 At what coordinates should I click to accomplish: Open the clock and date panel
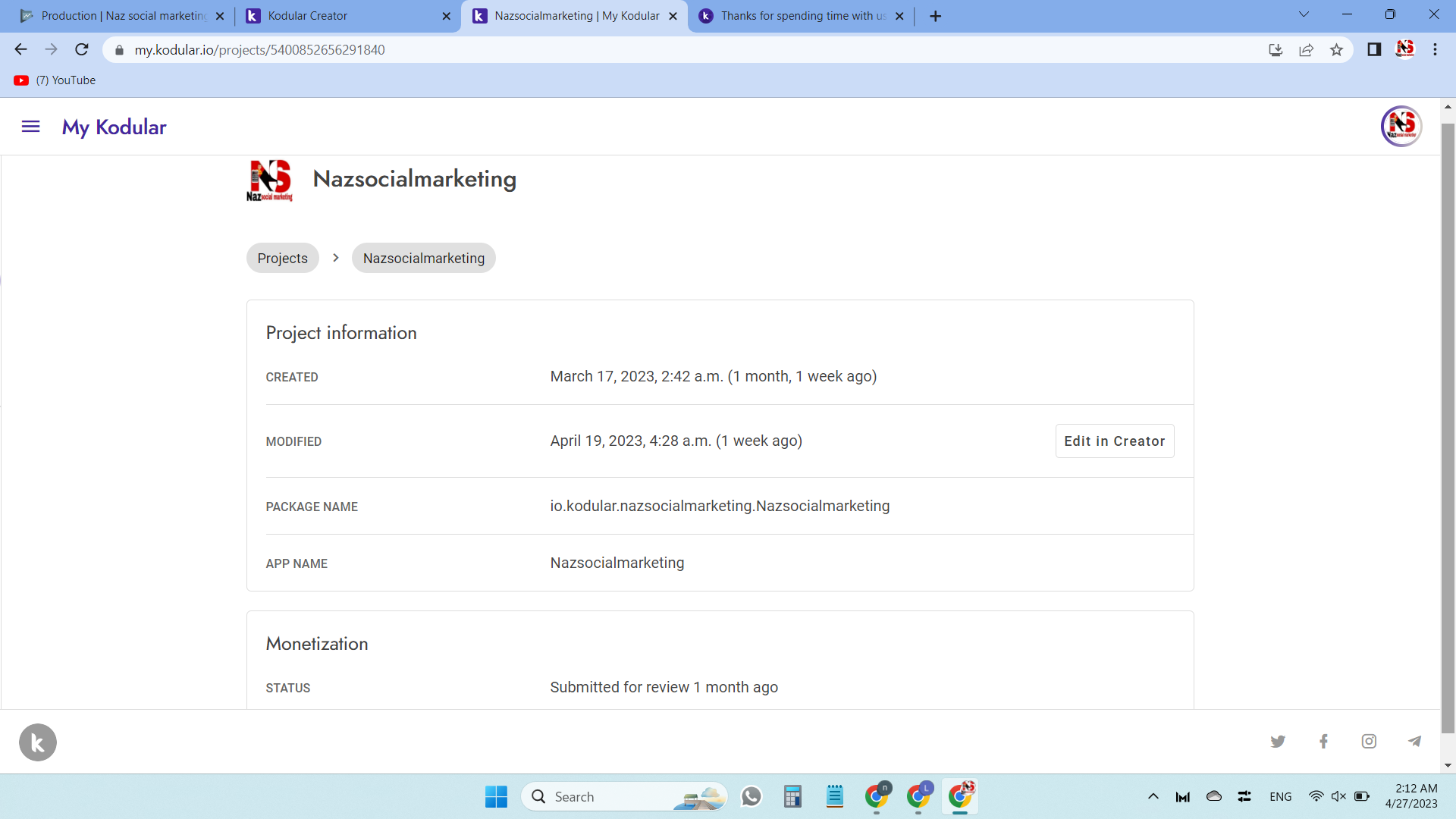point(1411,797)
